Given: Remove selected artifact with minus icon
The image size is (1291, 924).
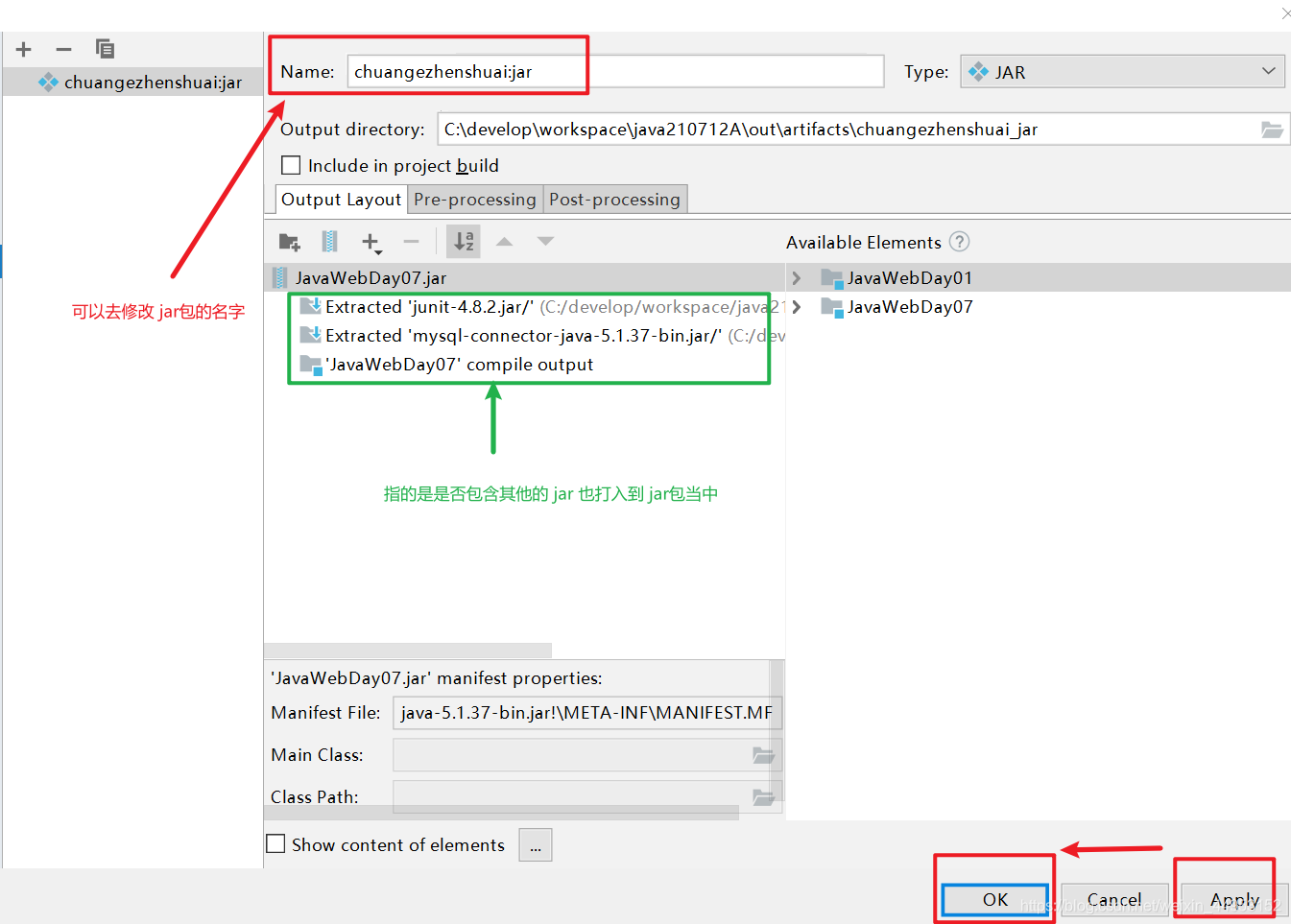Looking at the screenshot, I should pyautogui.click(x=64, y=49).
